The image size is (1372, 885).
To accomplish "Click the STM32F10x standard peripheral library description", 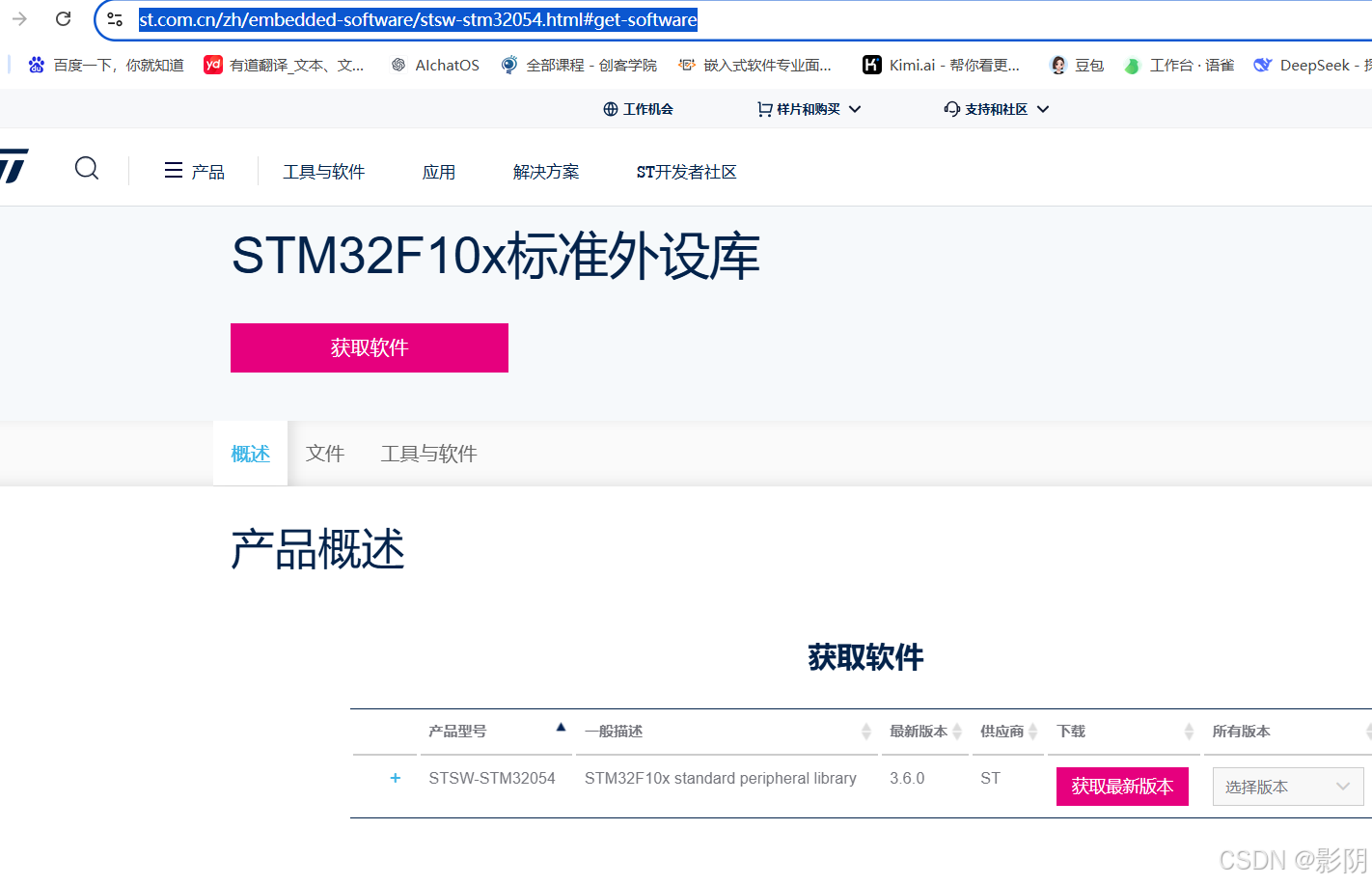I will [721, 778].
